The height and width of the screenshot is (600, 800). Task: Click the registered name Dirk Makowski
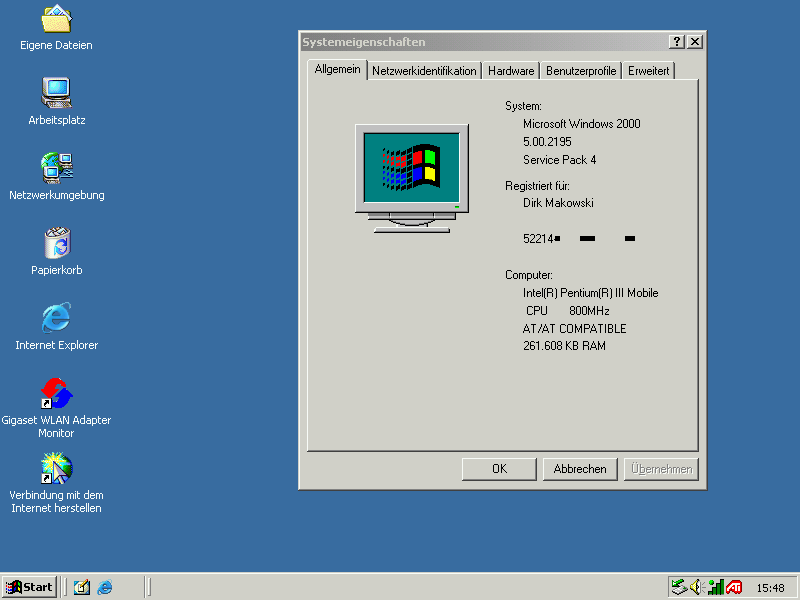(x=558, y=203)
